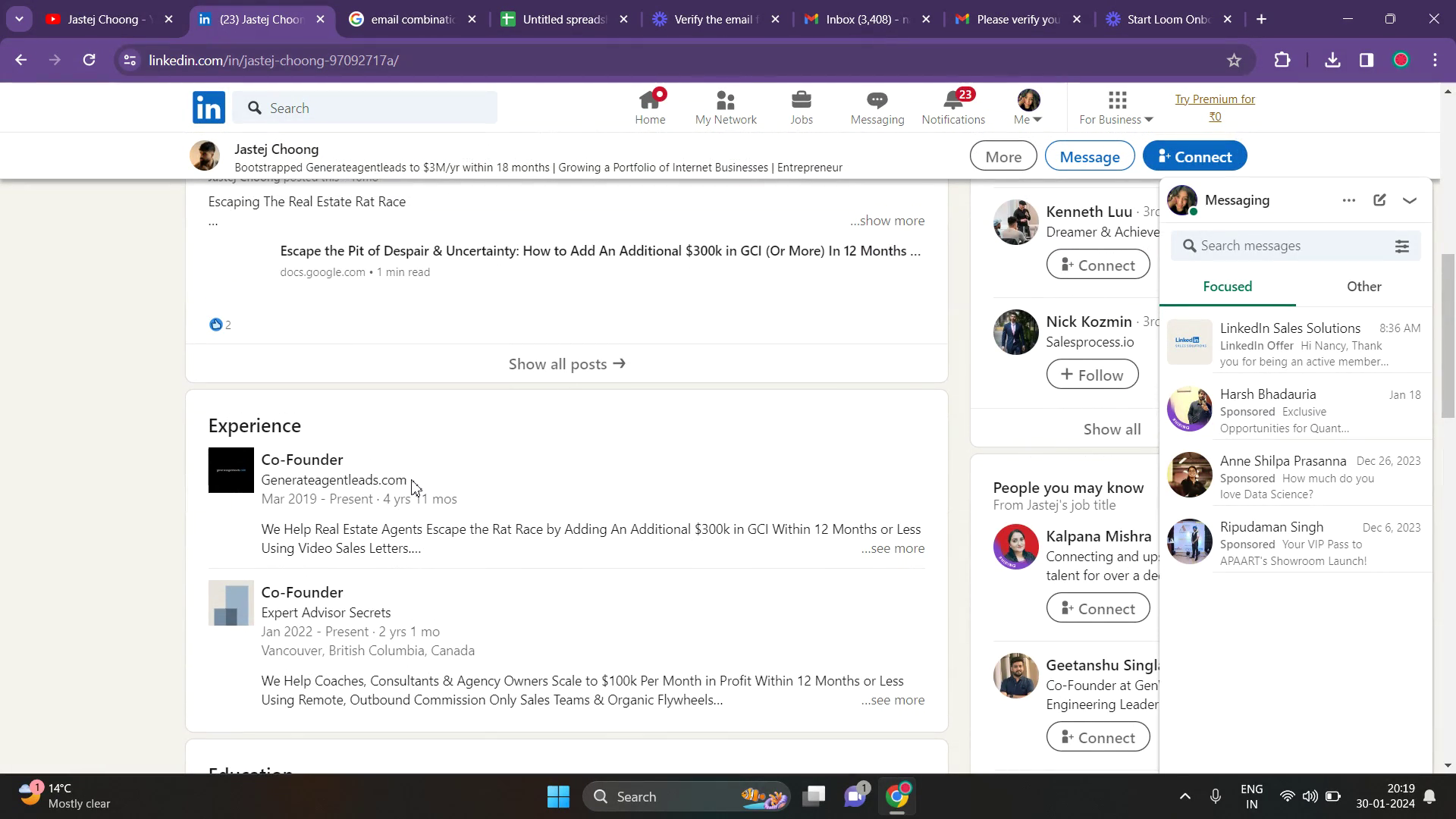
Task: Open My Network icon
Action: tap(726, 108)
